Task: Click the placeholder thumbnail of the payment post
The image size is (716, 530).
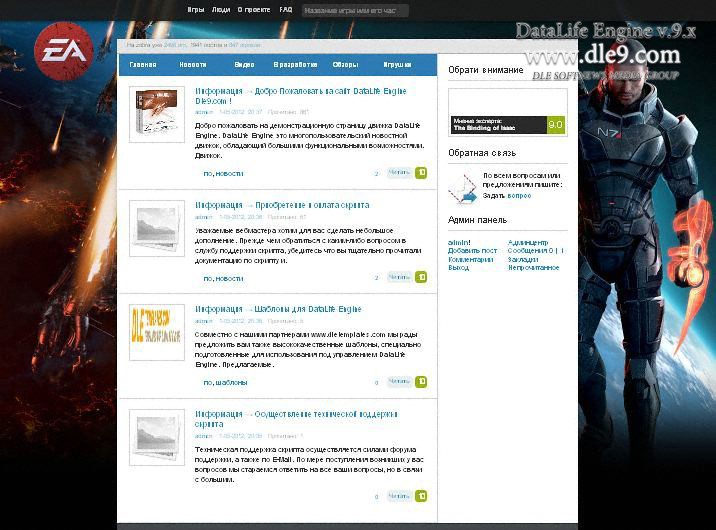Action: point(157,228)
